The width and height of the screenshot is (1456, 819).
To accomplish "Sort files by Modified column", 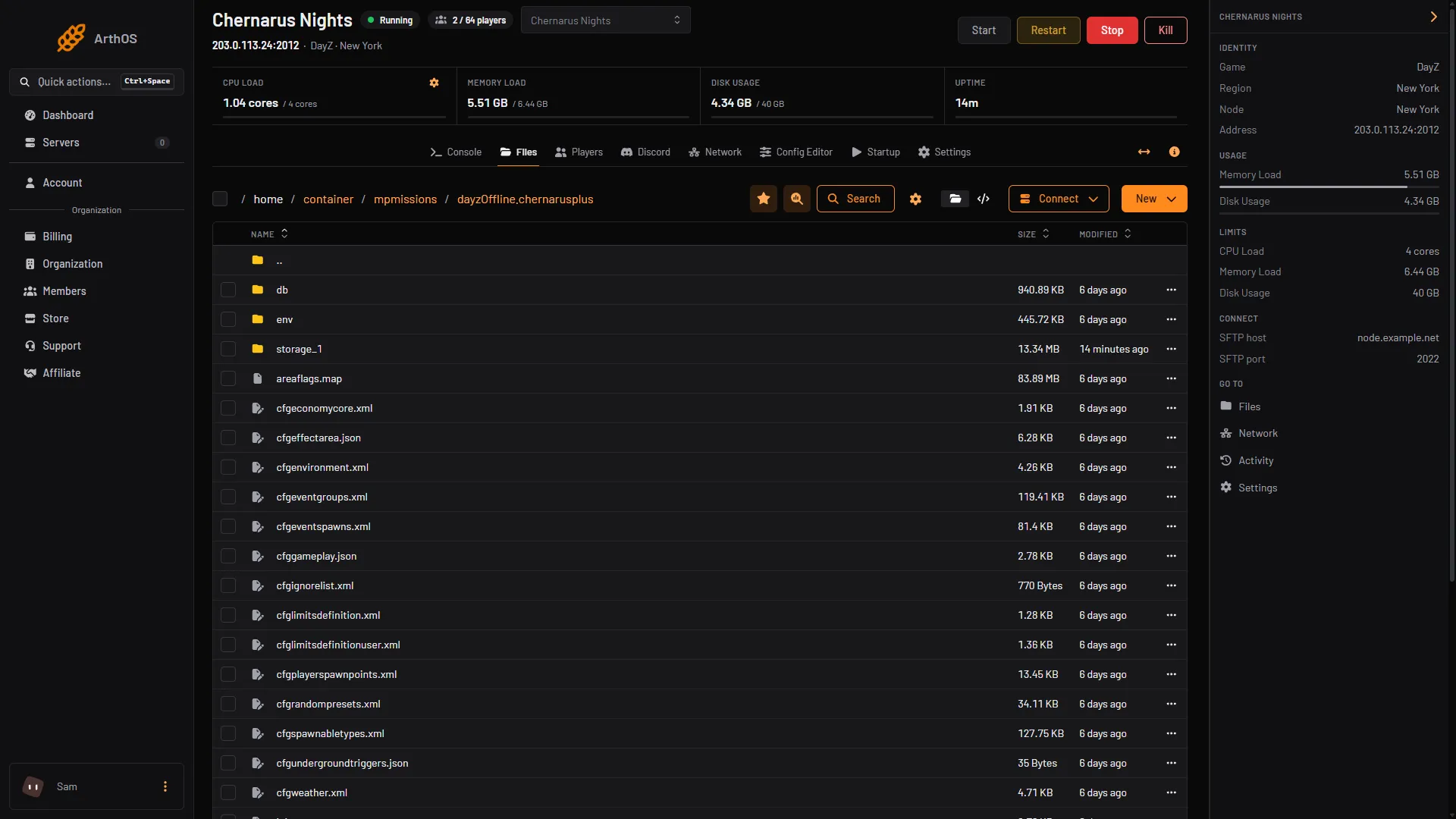I will click(x=1105, y=234).
